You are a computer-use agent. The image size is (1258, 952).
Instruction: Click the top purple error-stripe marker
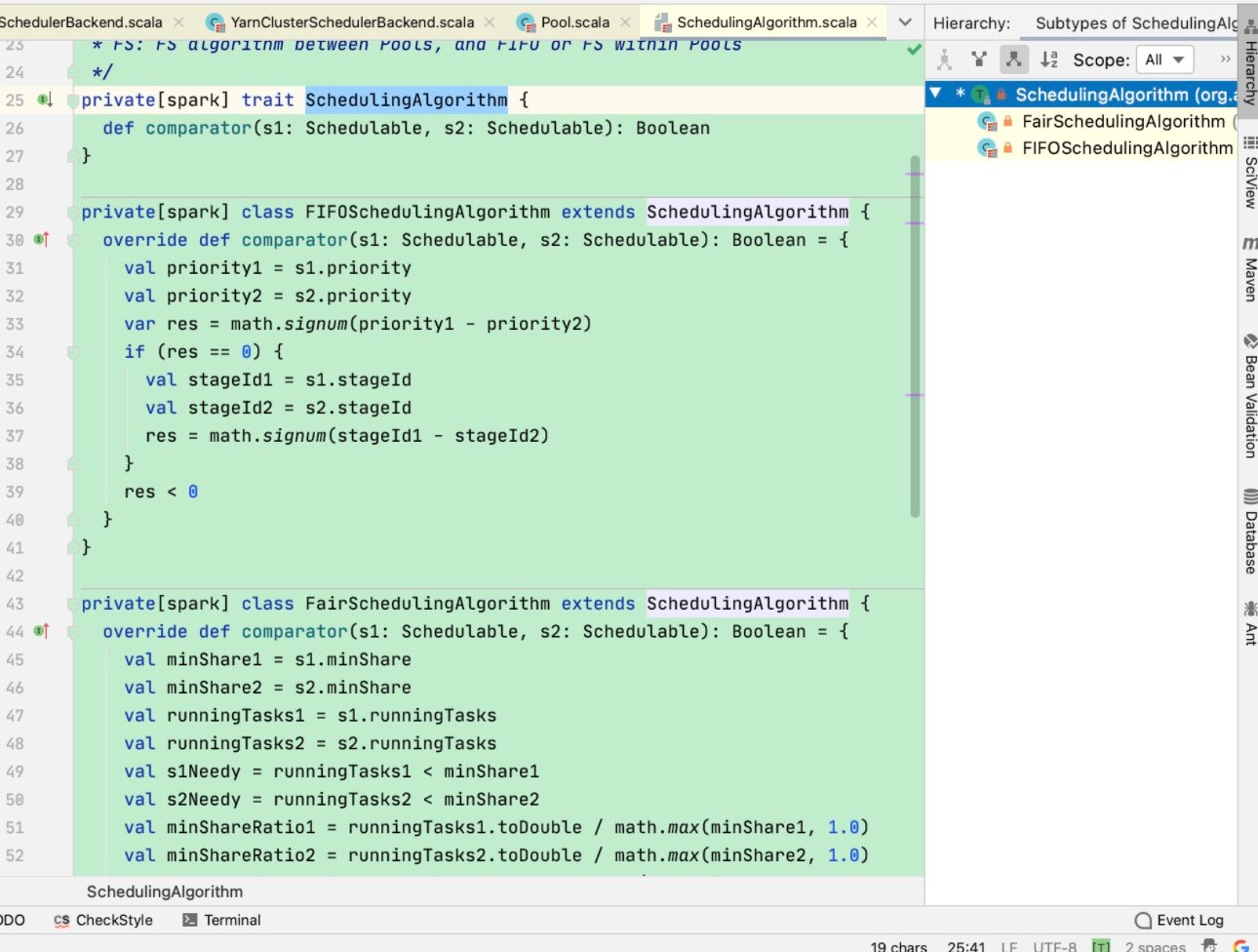[x=914, y=174]
